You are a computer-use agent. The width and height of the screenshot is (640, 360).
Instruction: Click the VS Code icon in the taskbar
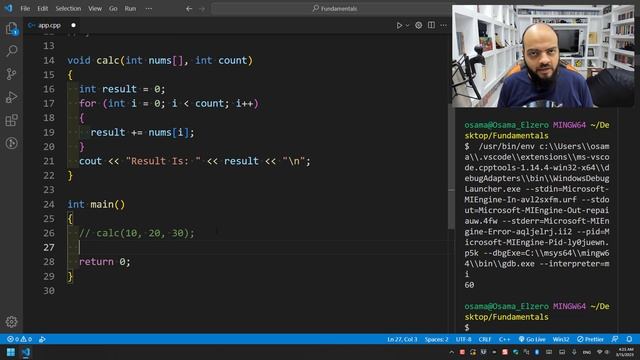point(26,352)
